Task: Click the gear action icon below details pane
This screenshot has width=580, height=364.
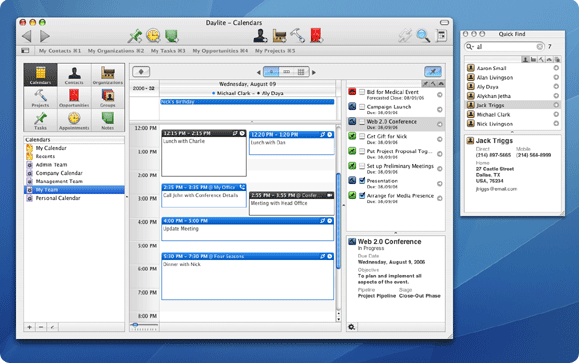Action: click(351, 327)
